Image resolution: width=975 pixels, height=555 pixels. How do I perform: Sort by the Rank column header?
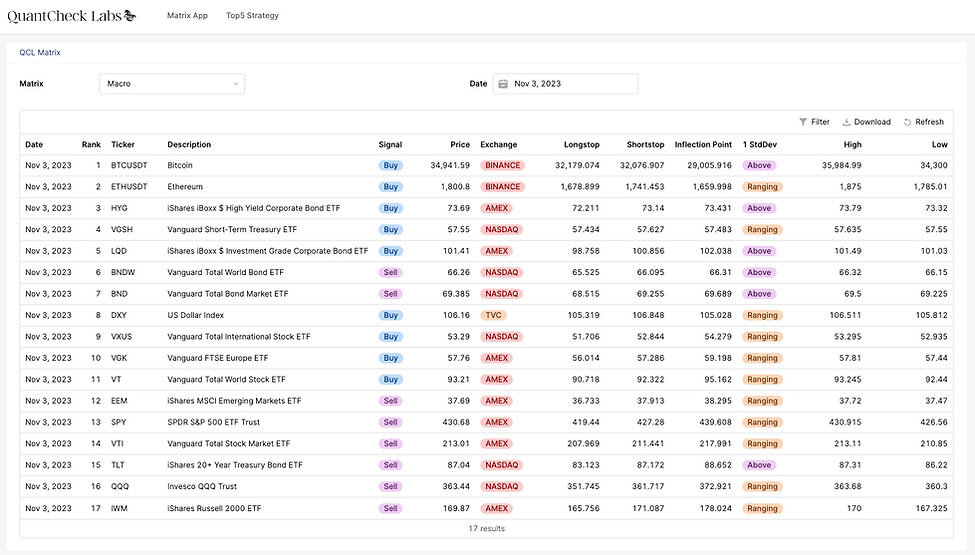coord(91,144)
